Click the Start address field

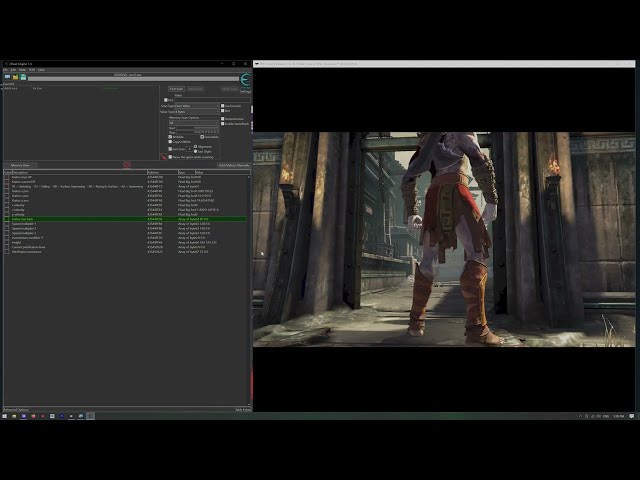(198, 128)
